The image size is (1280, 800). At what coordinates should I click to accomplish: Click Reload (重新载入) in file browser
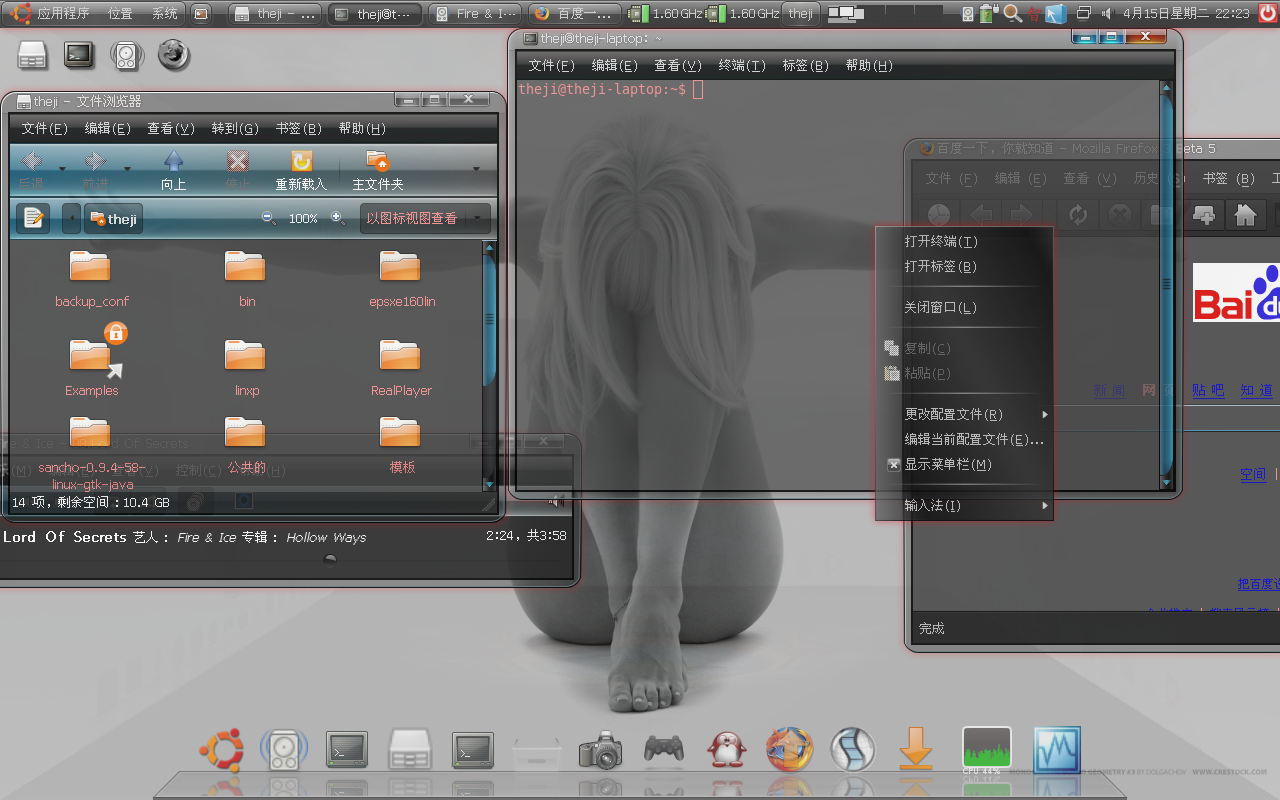coord(301,169)
